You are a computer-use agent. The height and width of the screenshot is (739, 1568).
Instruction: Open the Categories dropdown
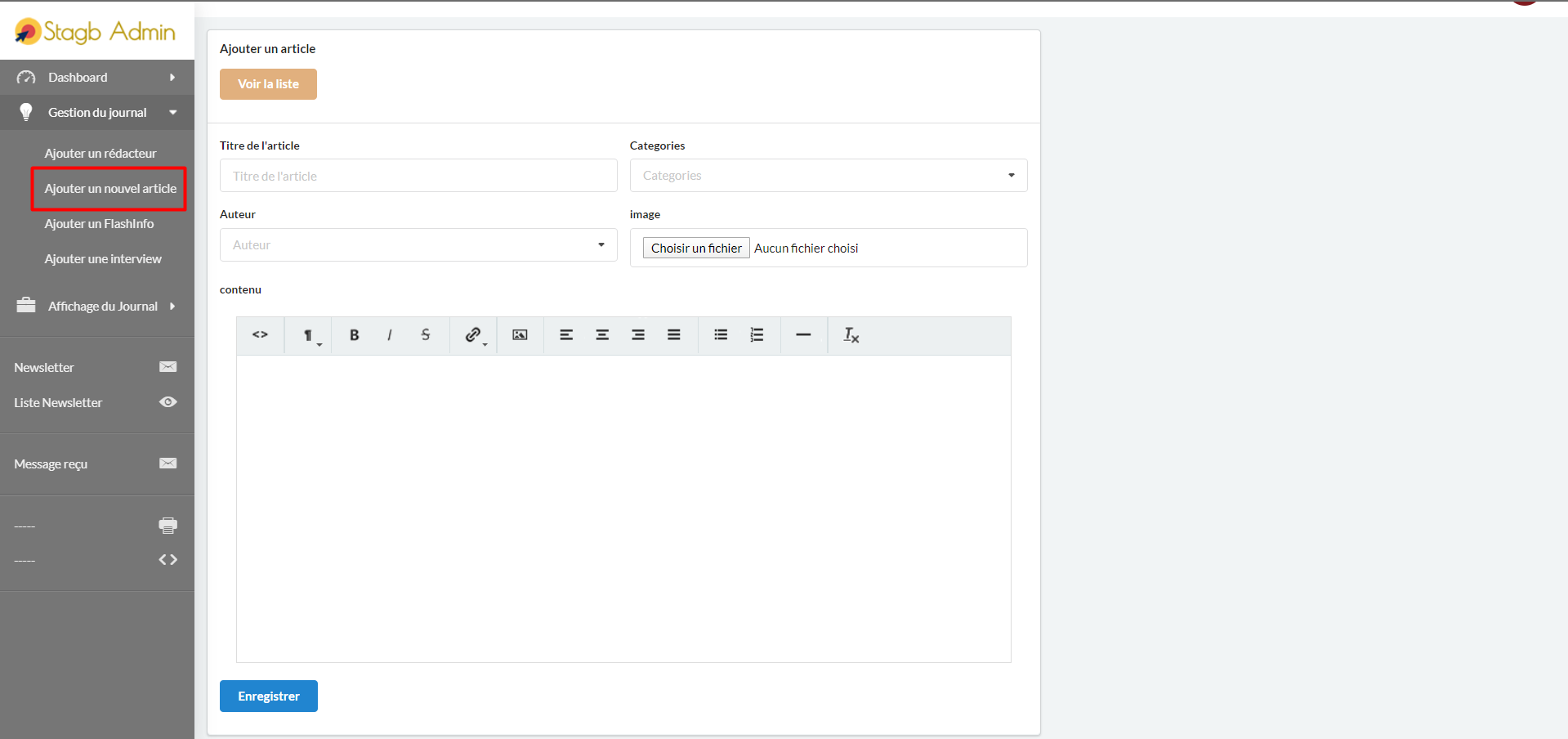pyautogui.click(x=829, y=176)
